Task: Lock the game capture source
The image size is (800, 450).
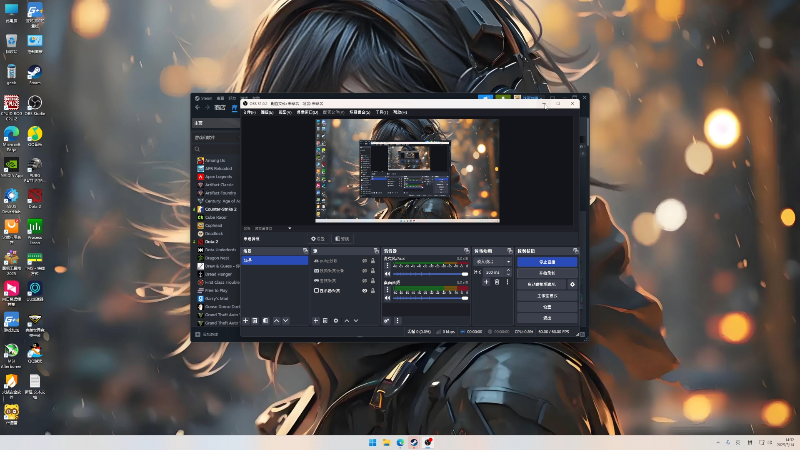Action: [x=373, y=281]
